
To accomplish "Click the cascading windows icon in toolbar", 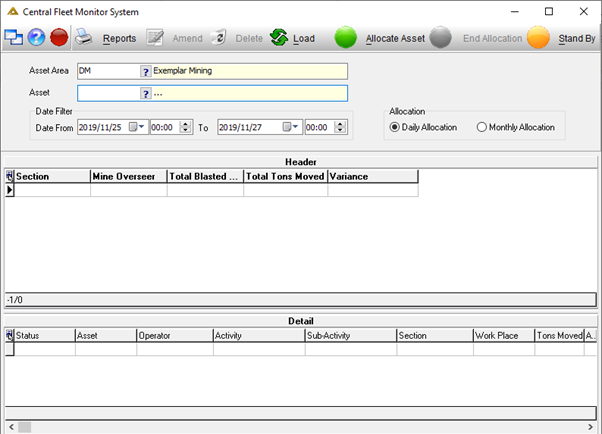I will click(x=14, y=38).
